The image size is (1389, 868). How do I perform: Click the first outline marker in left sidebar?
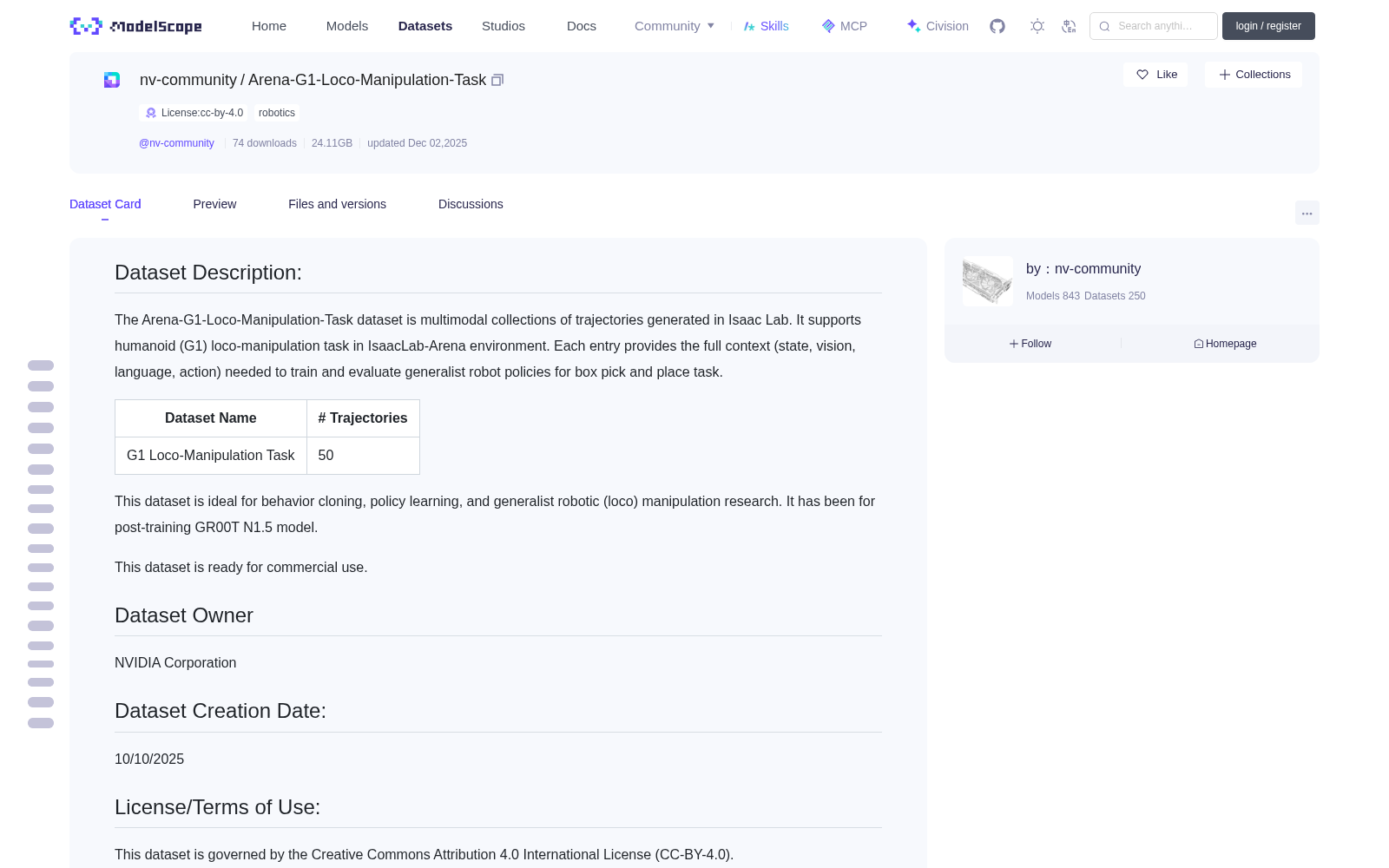(41, 365)
